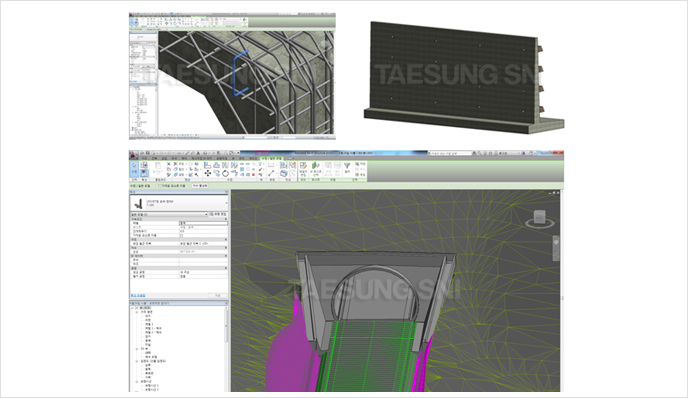
Task: Click the title bar search box
Action: pos(450,153)
